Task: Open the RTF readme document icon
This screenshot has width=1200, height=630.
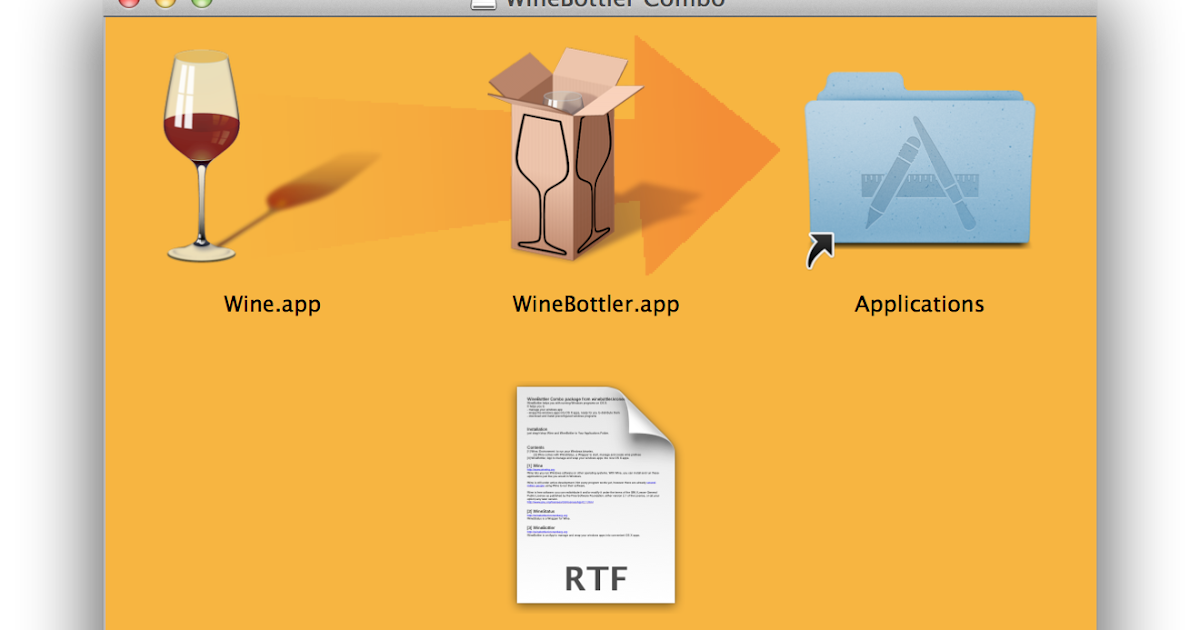Action: (596, 495)
